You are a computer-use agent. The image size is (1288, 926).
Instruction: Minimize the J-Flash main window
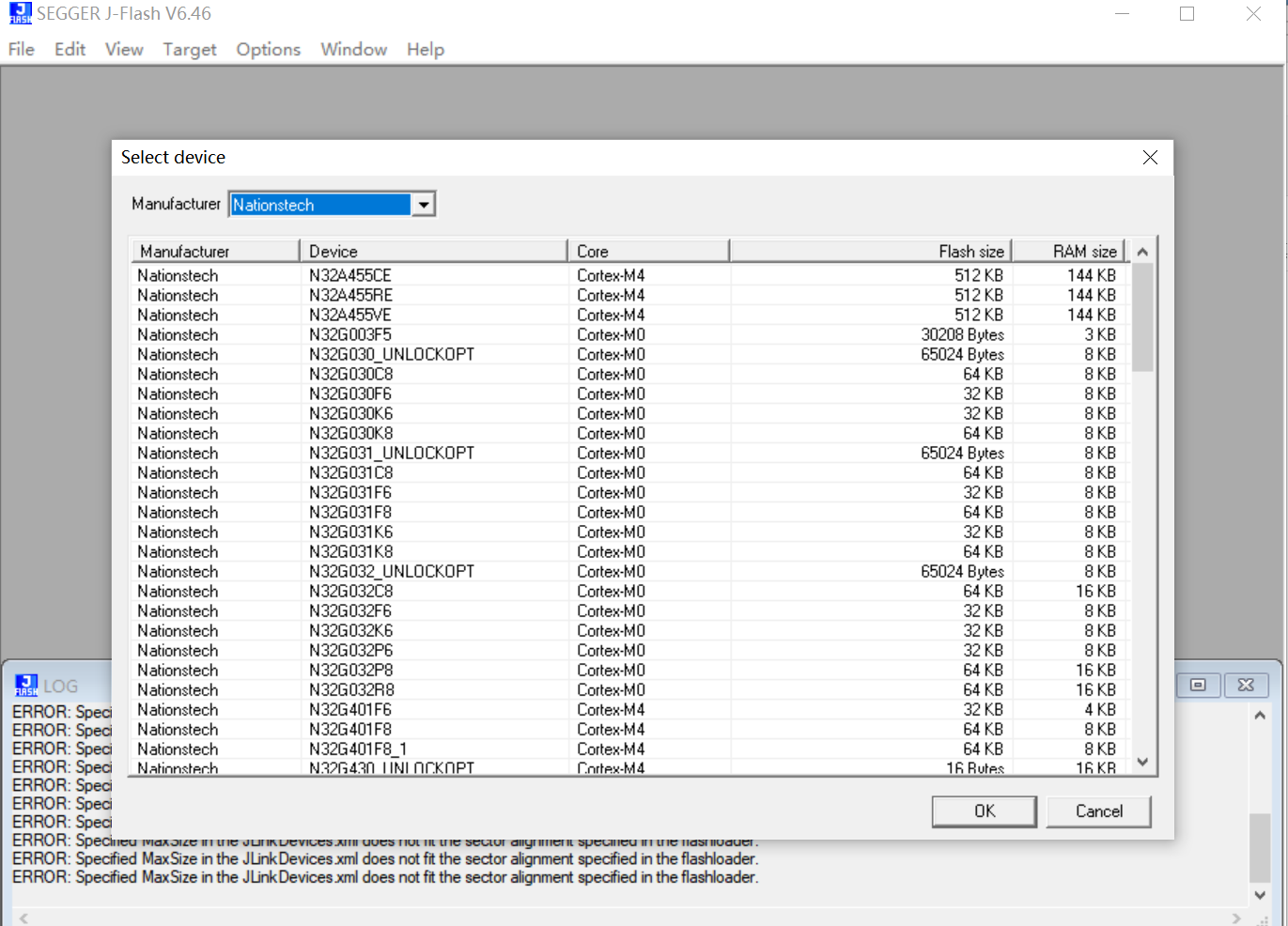click(1122, 13)
